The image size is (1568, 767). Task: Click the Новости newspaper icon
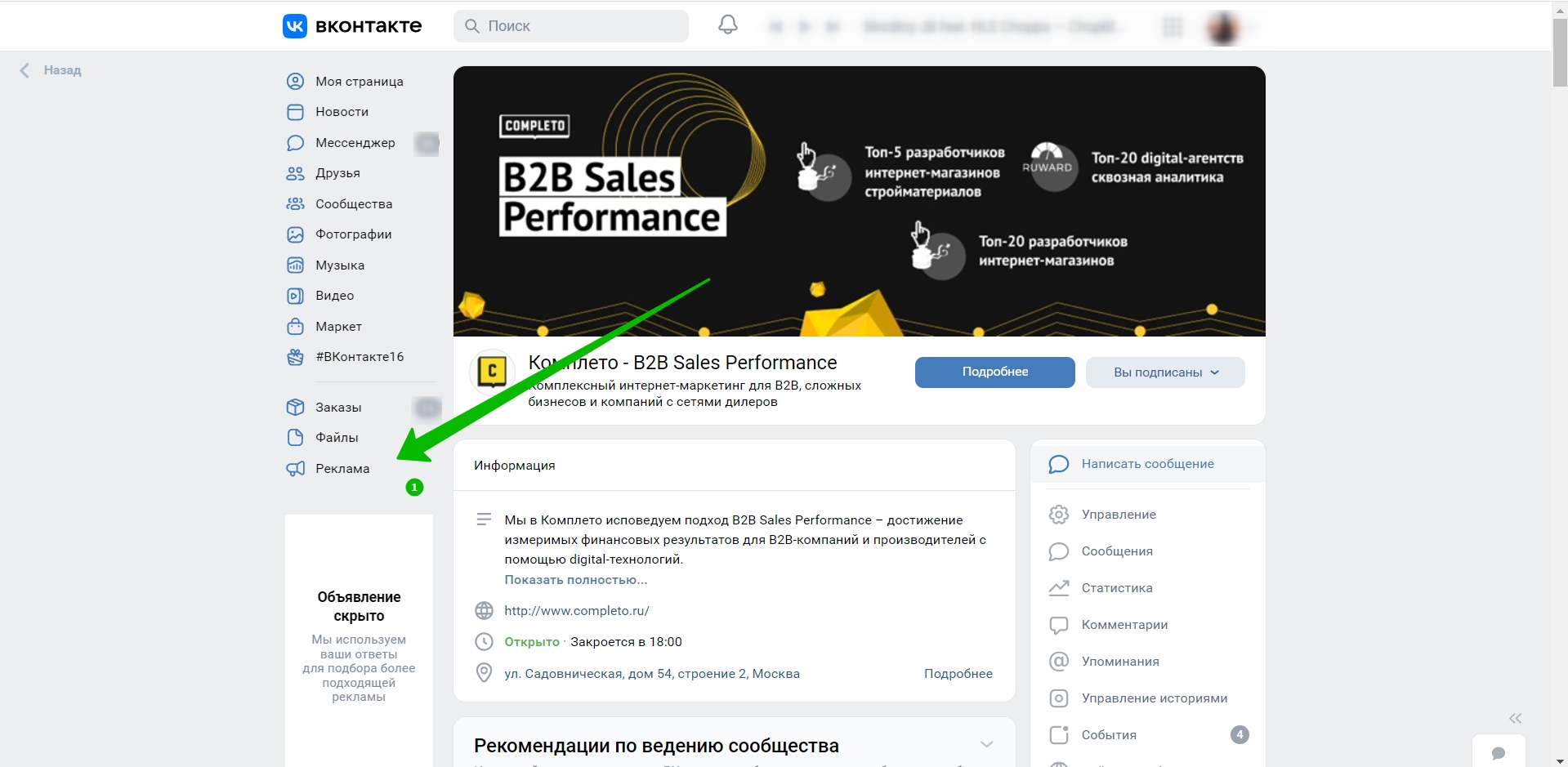coord(295,112)
